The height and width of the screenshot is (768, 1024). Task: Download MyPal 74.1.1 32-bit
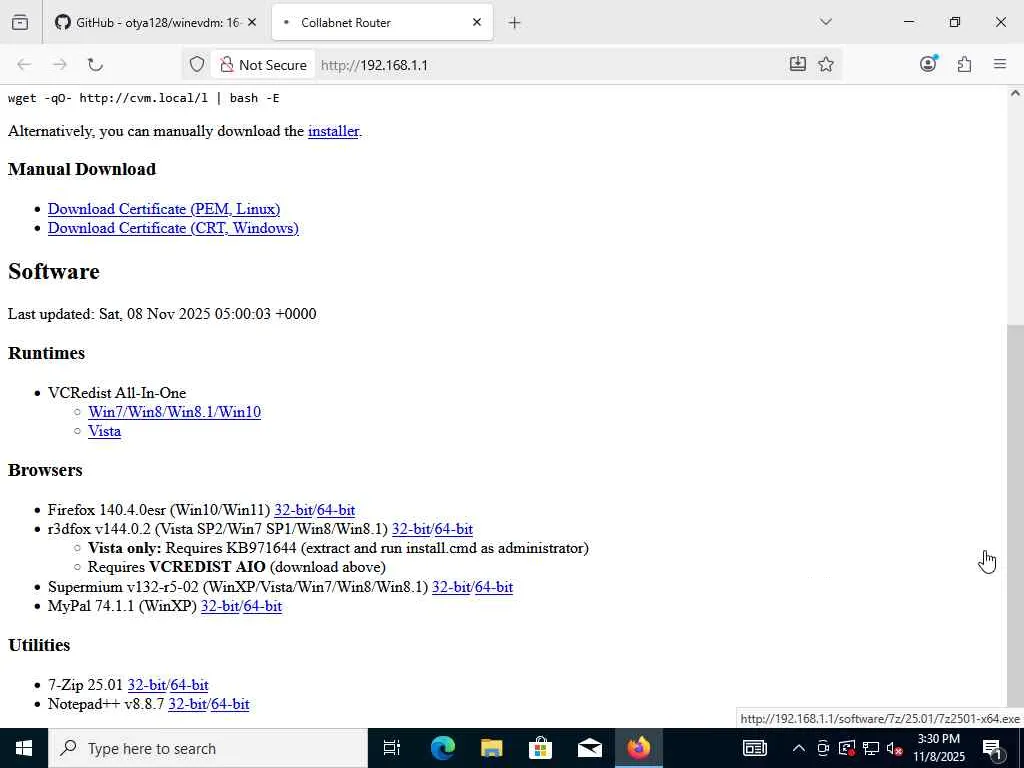pos(220,606)
